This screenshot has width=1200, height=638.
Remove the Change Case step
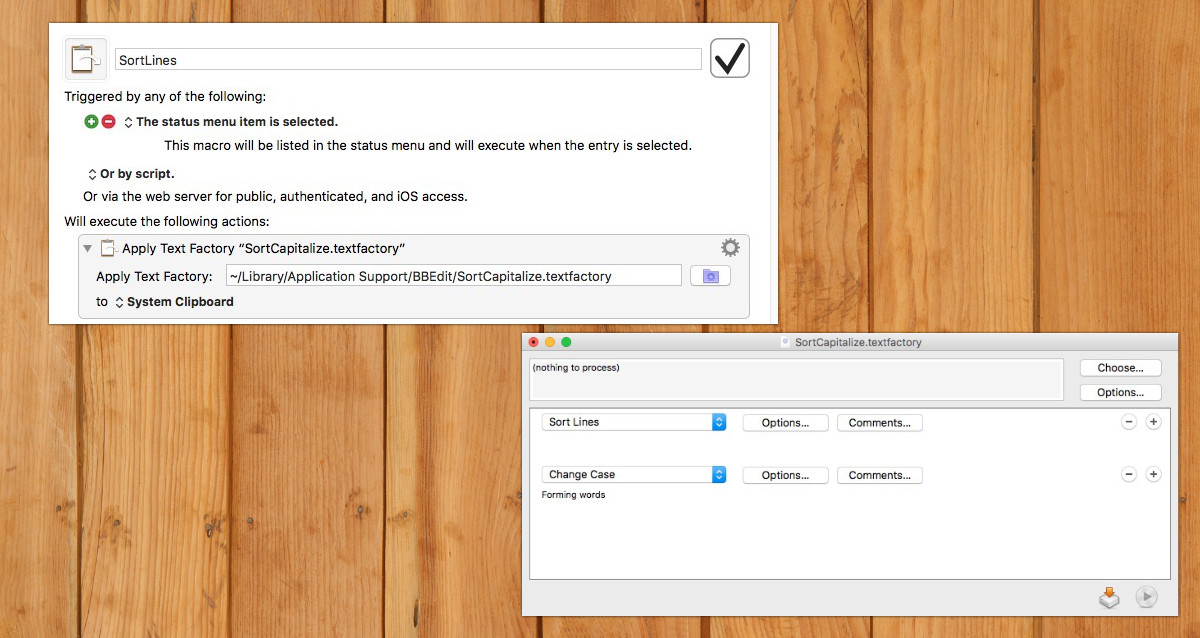1129,475
